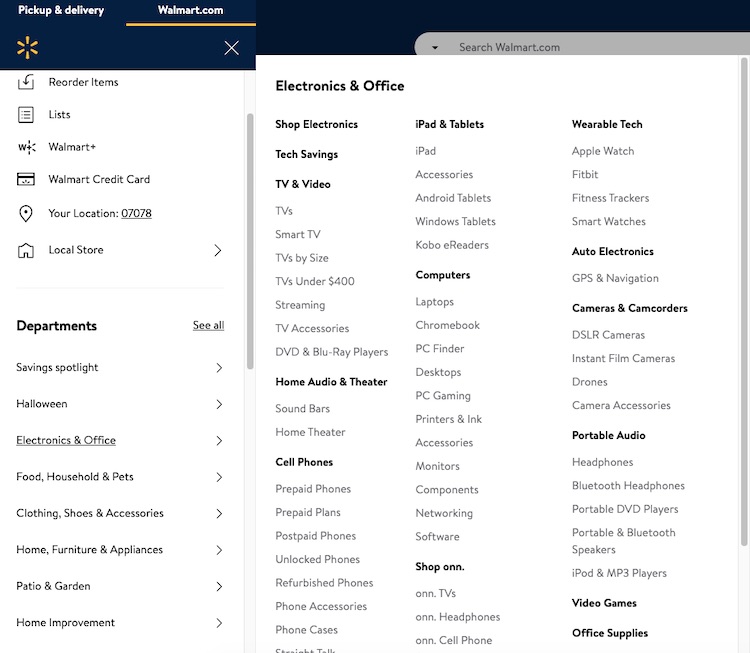Expand the Savings spotlight department
The width and height of the screenshot is (750, 653).
[x=219, y=368]
